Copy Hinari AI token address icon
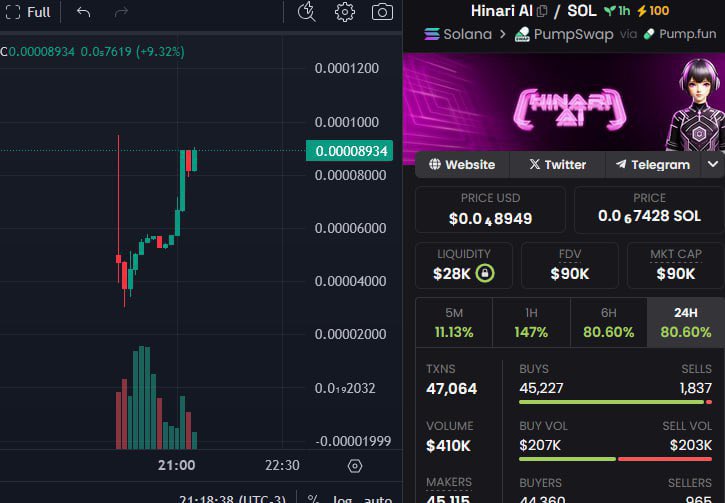This screenshot has width=725, height=503. coord(542,11)
